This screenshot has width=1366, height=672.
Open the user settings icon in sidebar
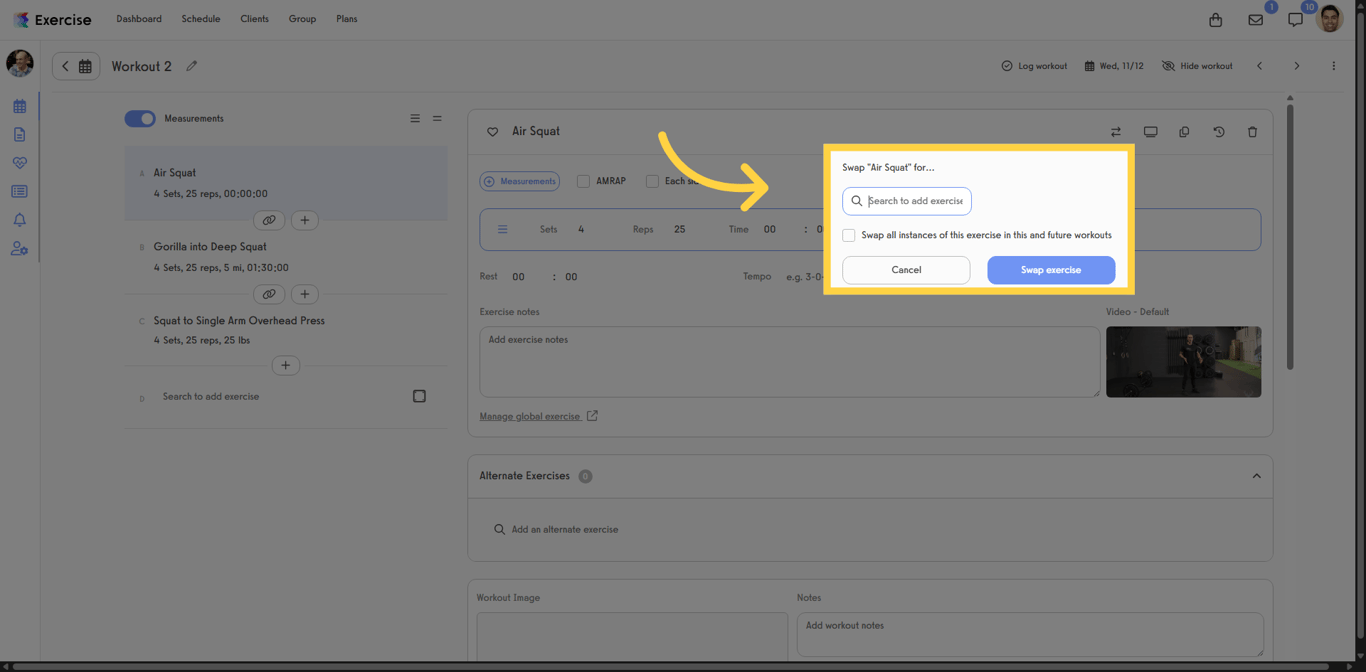(19, 249)
